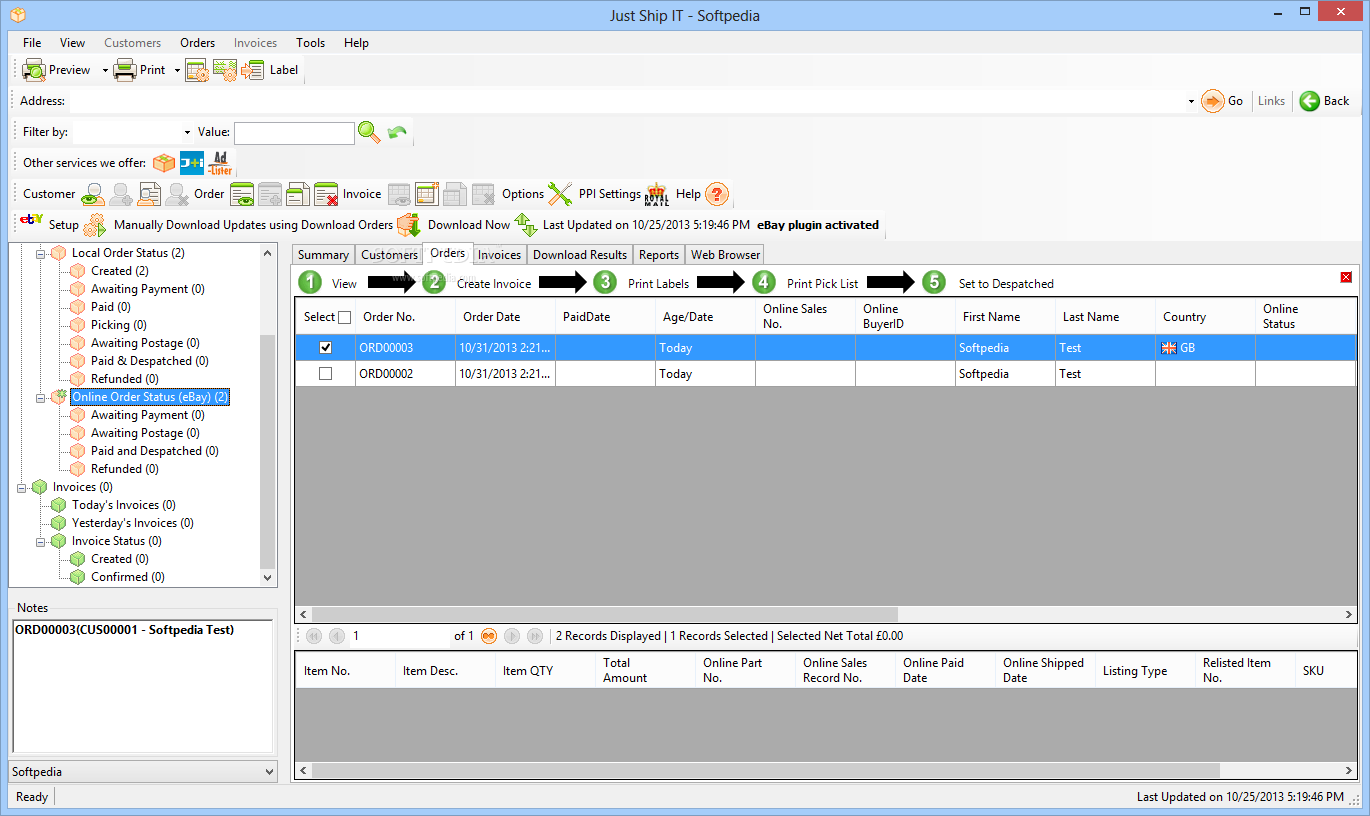Screen dimensions: 1370x816
Task: Select Paid & Despatched (0) tree item
Action: (150, 361)
